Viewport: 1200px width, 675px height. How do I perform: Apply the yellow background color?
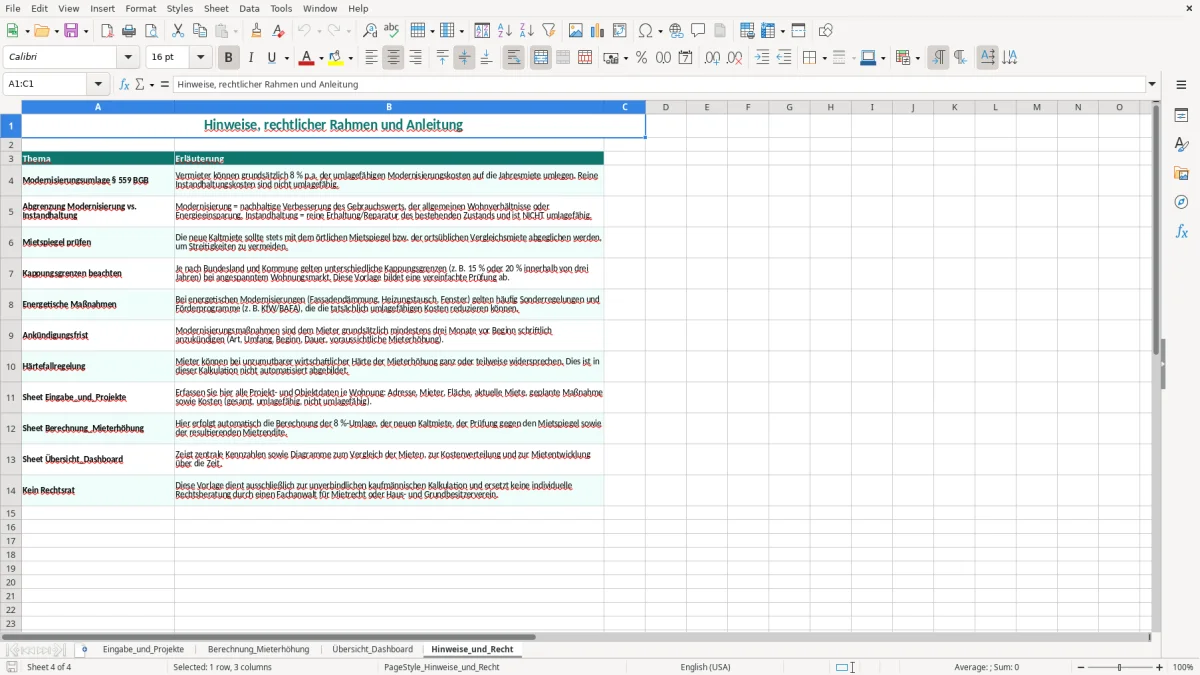(x=335, y=58)
